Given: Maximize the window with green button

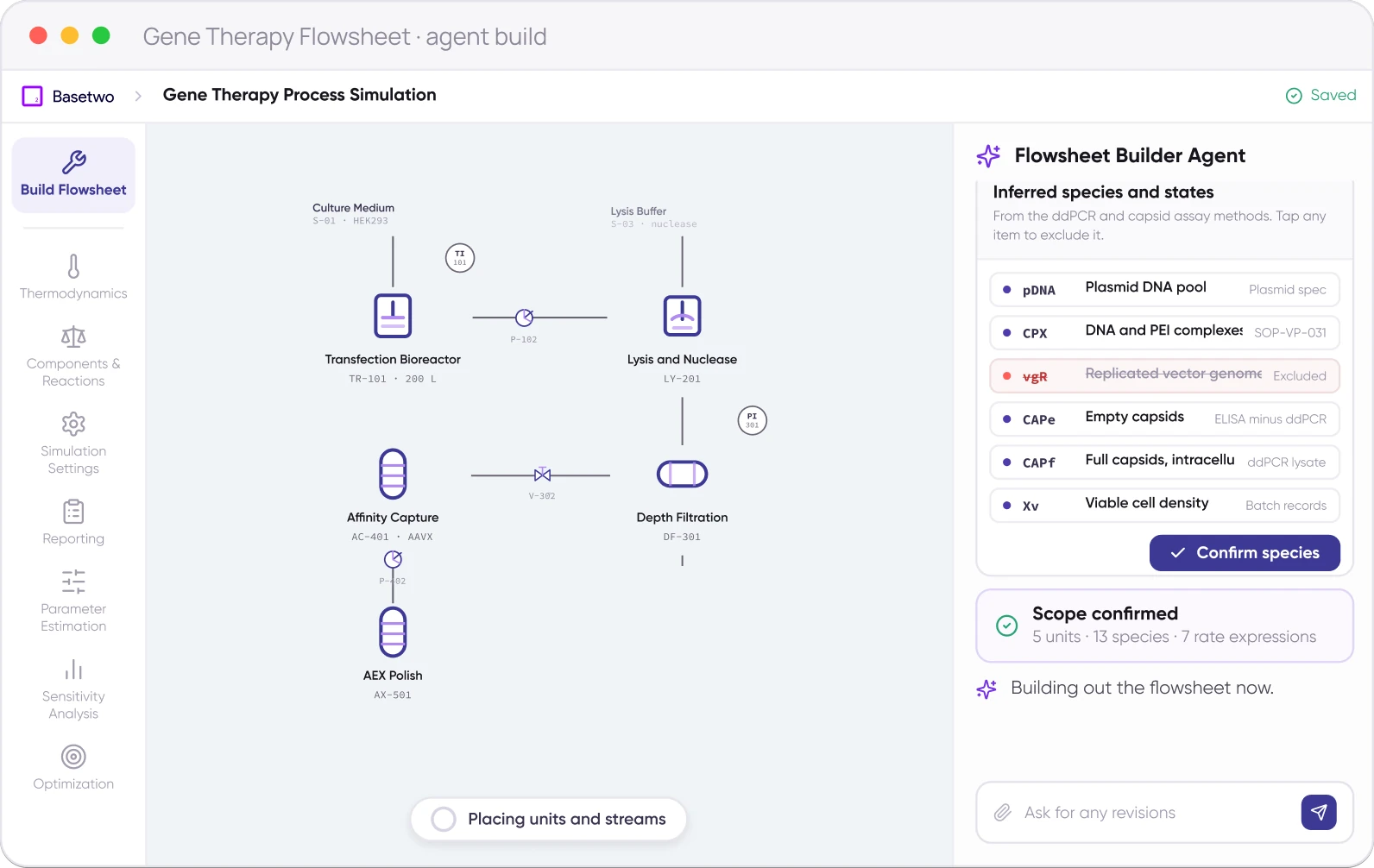Looking at the screenshot, I should pos(101,35).
